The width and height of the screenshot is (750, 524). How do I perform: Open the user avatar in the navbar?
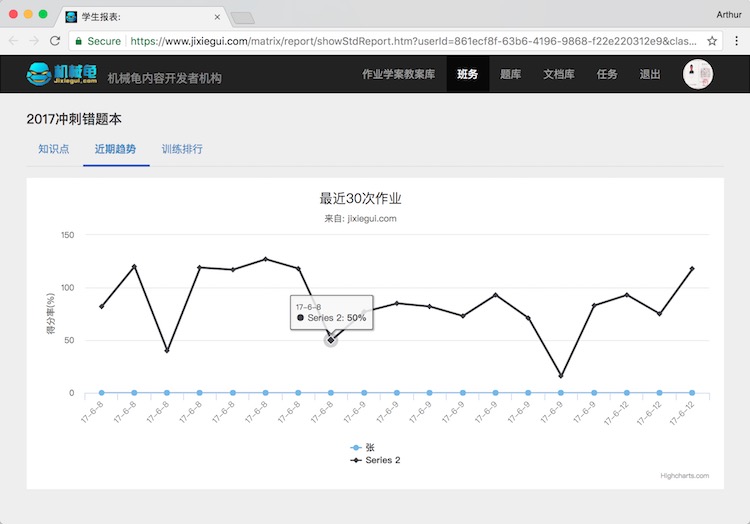point(698,75)
